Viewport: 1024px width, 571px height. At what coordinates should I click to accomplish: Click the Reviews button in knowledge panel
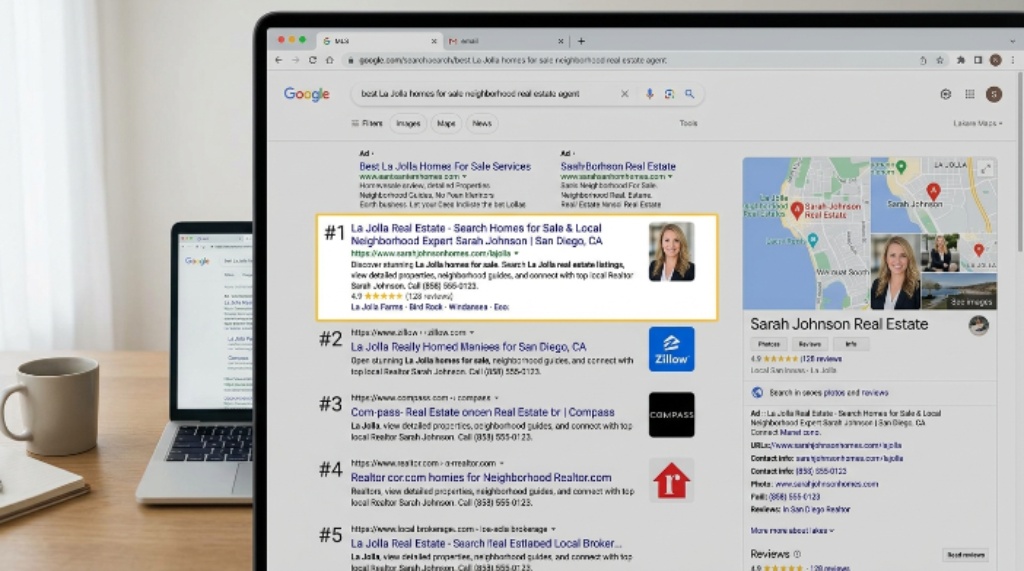click(810, 344)
